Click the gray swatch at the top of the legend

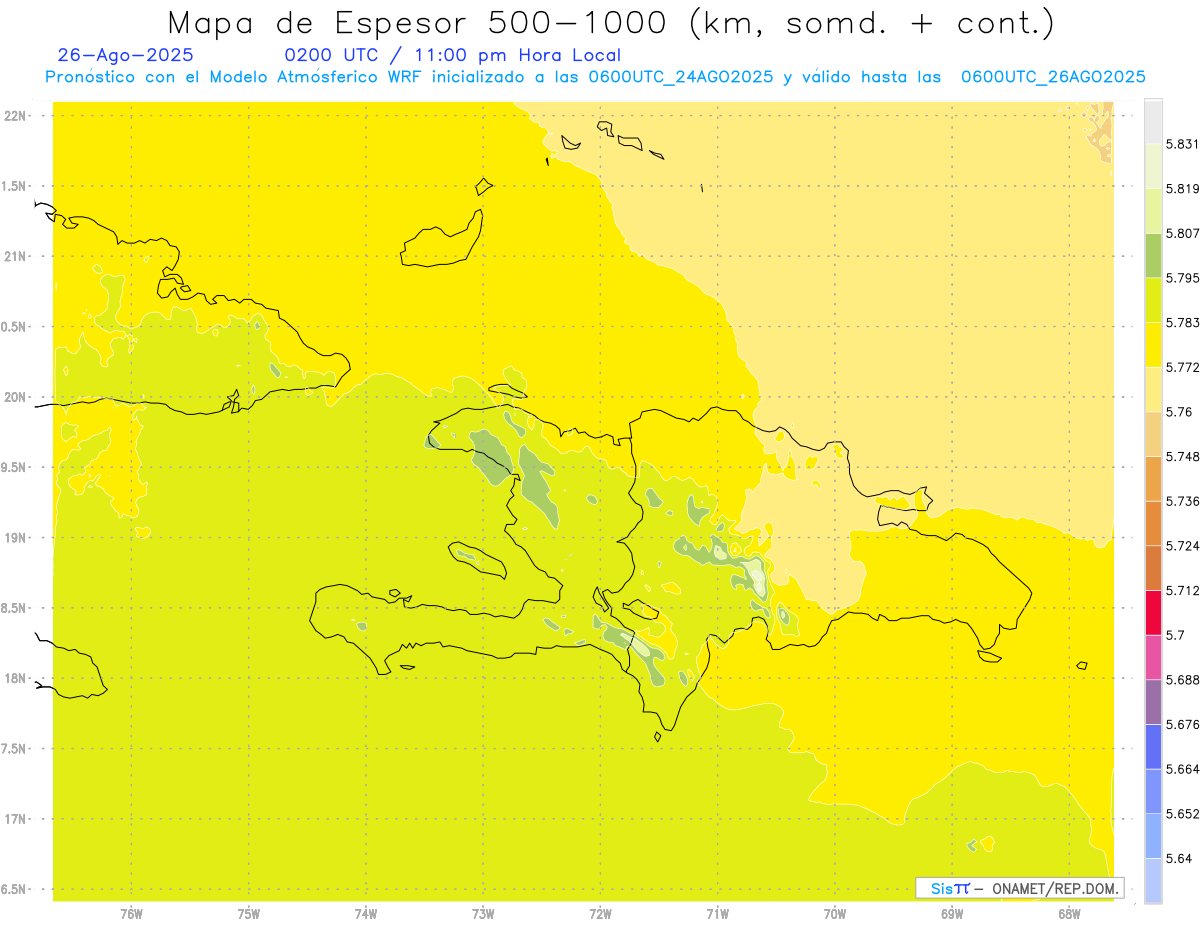coord(1153,121)
